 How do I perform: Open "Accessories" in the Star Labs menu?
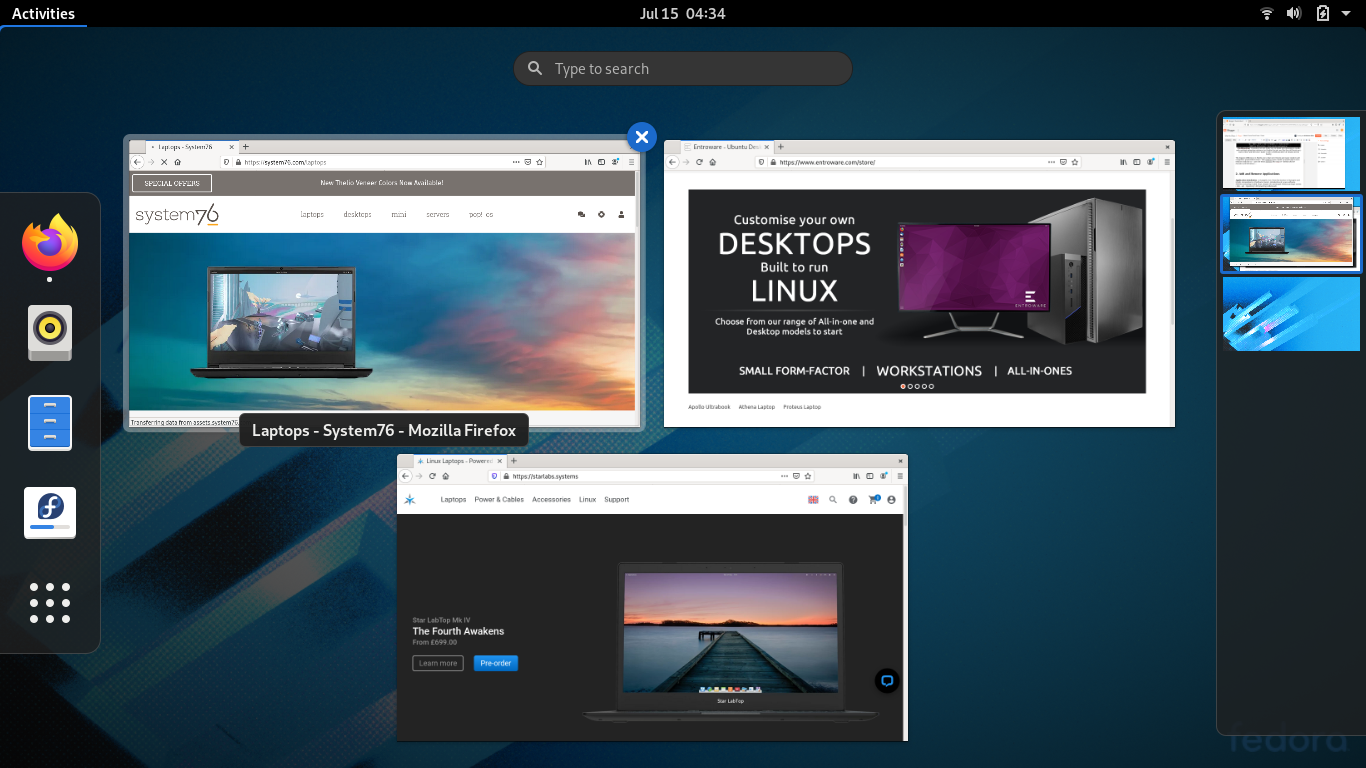551,500
